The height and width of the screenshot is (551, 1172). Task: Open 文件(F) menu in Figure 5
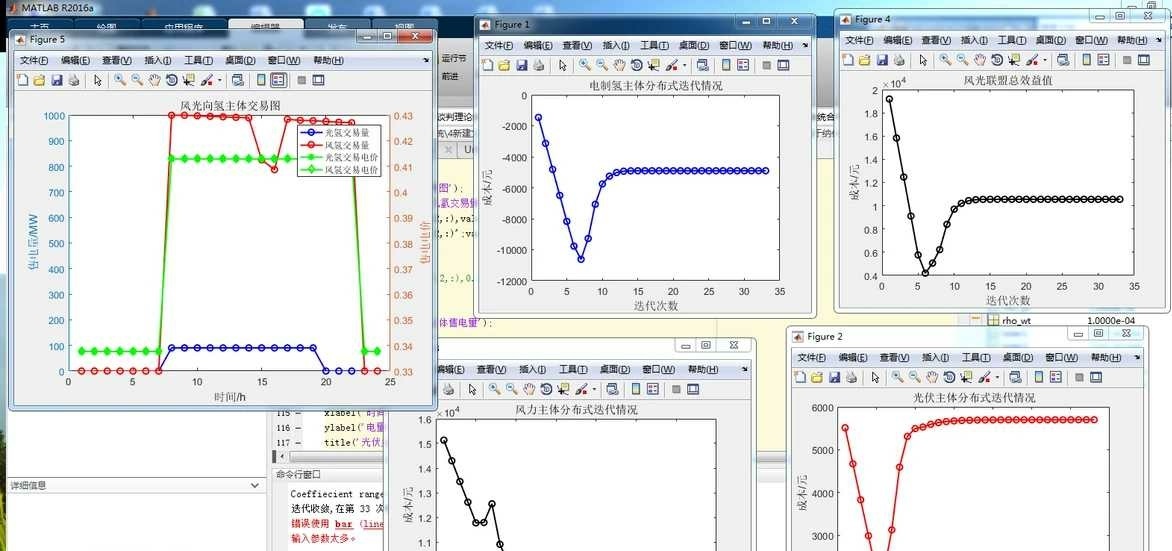[34, 61]
